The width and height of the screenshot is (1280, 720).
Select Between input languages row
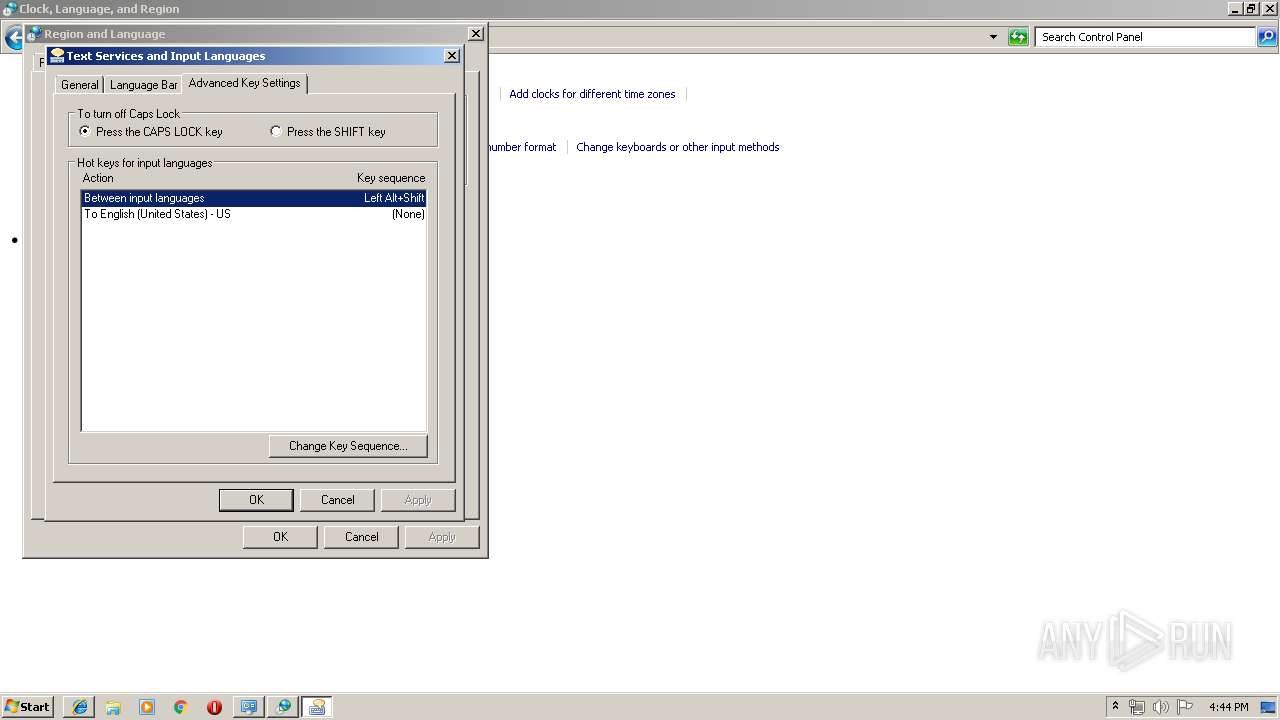(x=254, y=198)
